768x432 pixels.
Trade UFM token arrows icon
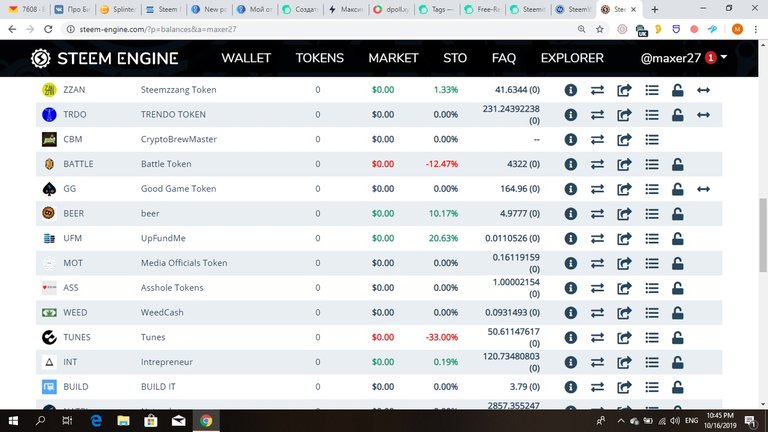pos(597,239)
